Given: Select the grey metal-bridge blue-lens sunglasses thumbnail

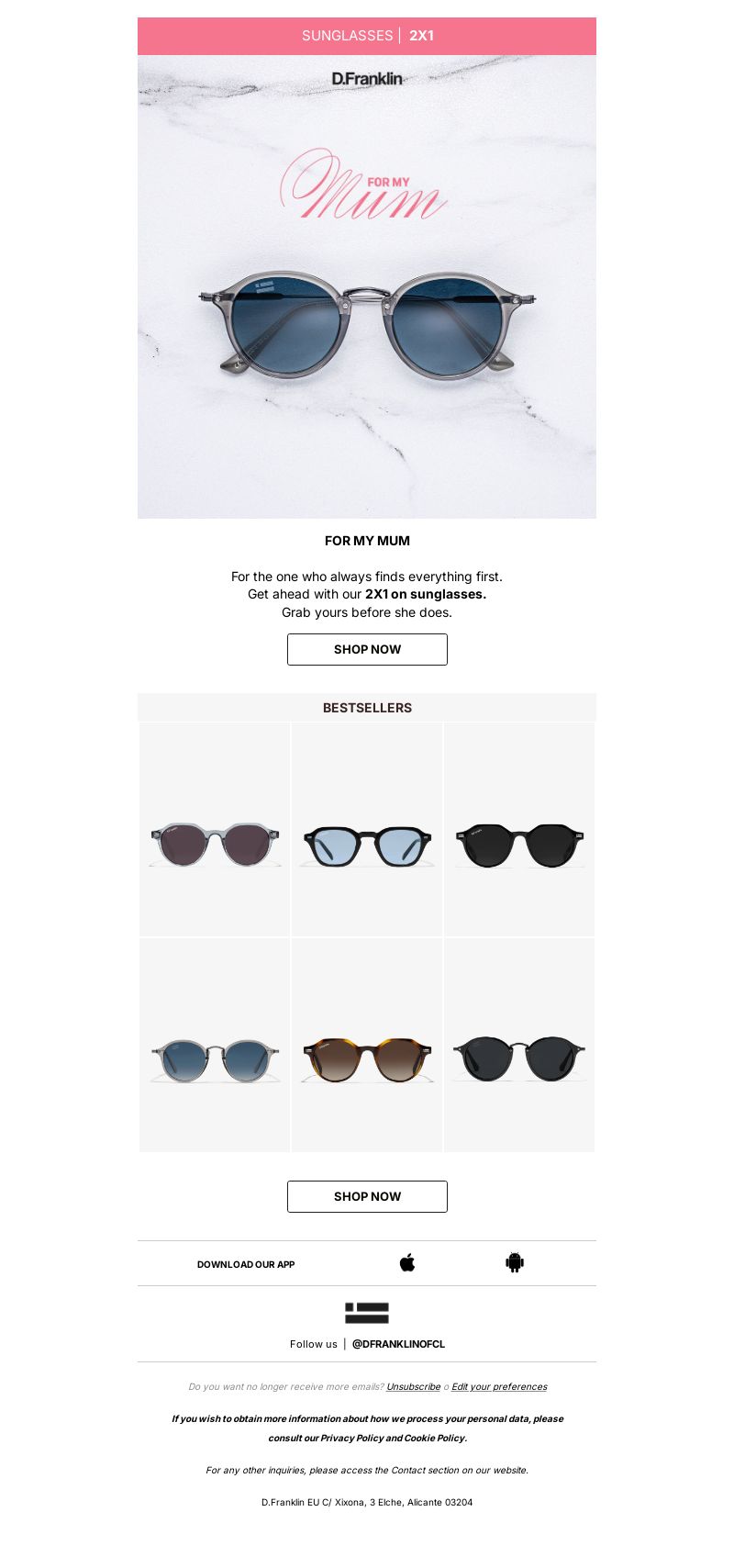Looking at the screenshot, I should coord(215,1045).
